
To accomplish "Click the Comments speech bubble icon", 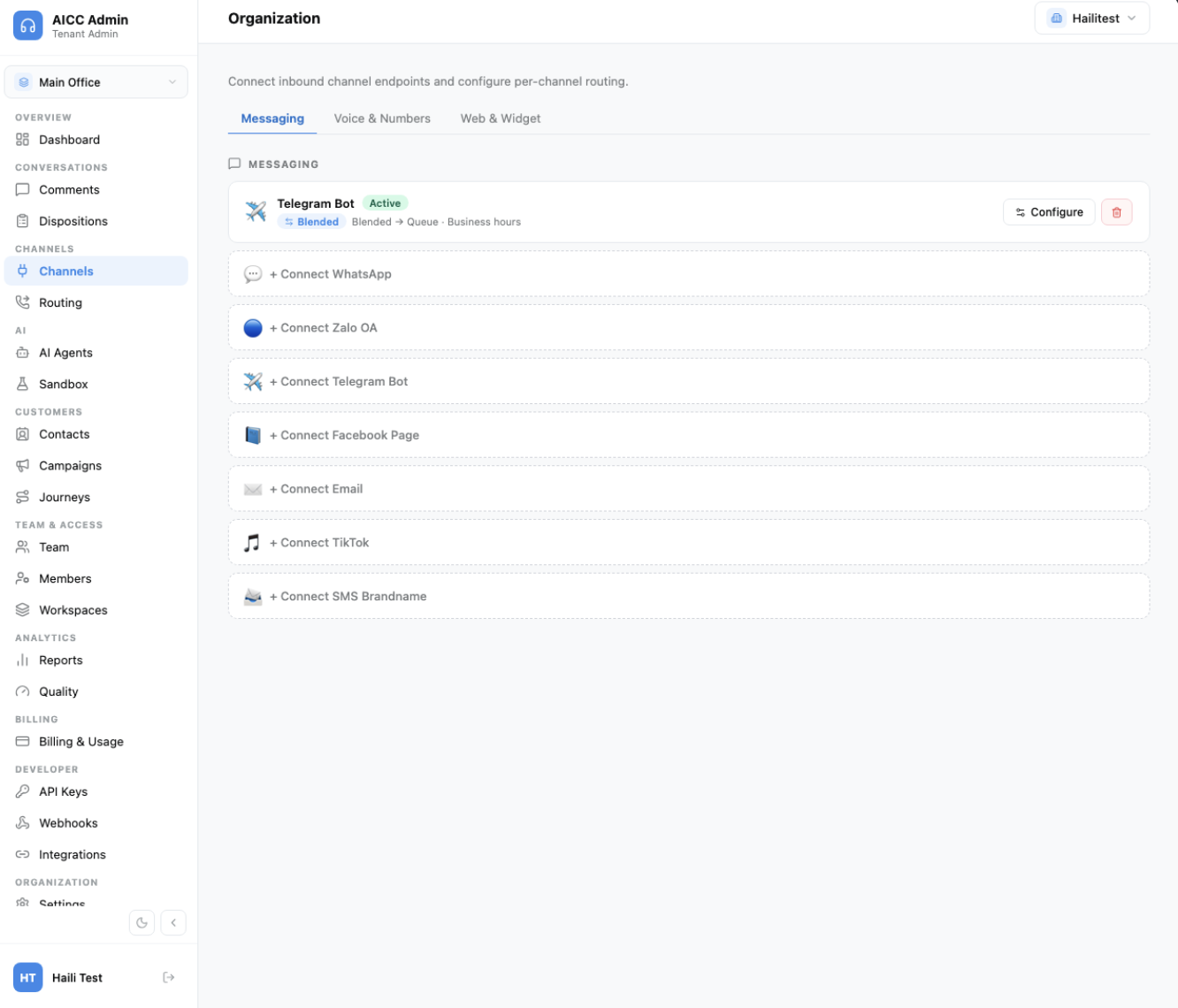I will [x=23, y=189].
